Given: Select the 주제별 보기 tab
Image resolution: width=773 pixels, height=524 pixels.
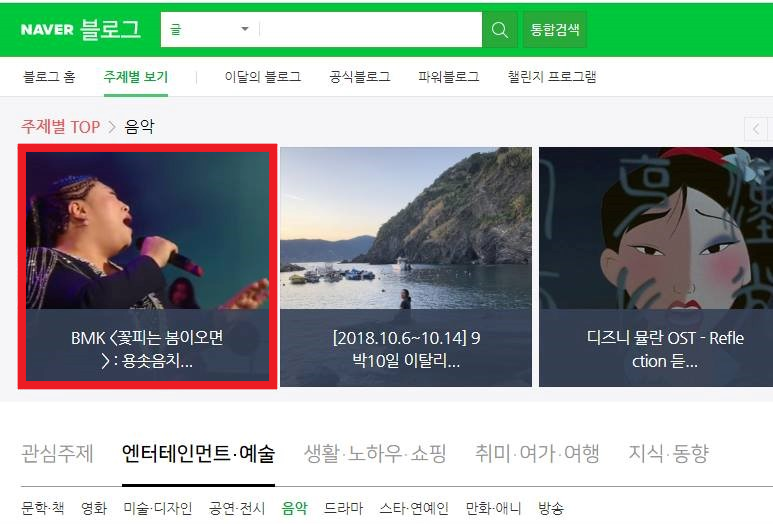Looking at the screenshot, I should pos(136,77).
